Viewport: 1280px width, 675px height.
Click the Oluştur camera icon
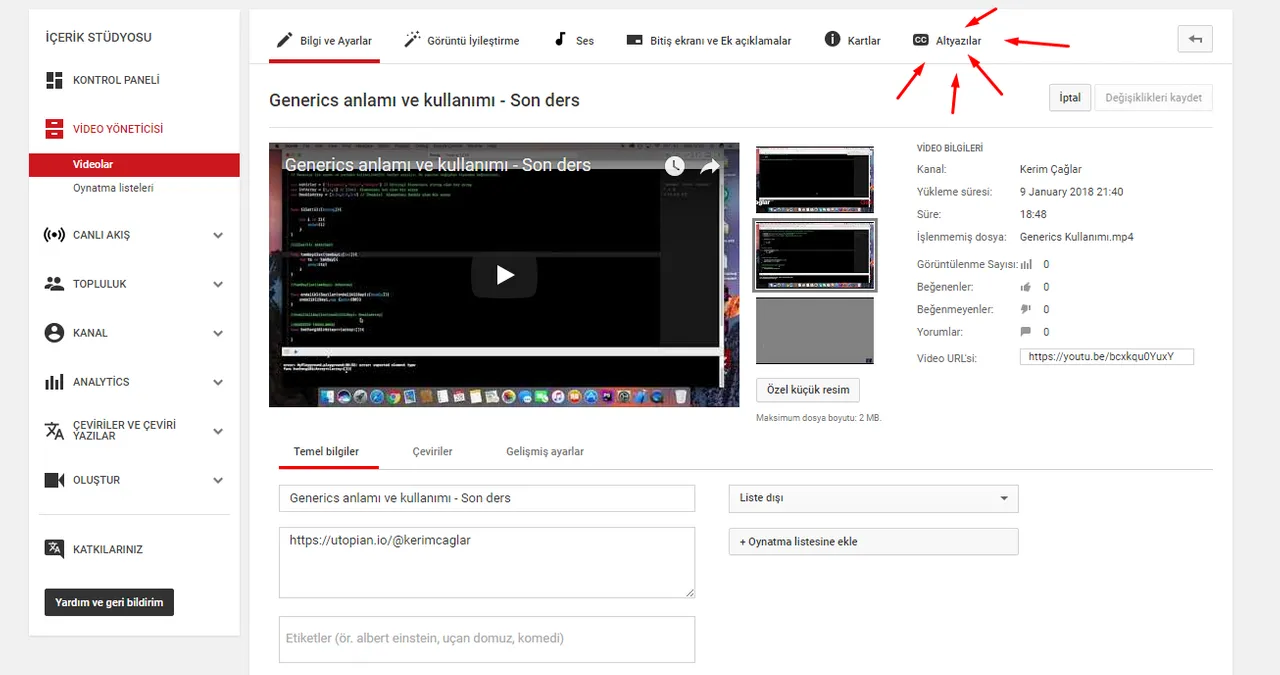[55, 480]
